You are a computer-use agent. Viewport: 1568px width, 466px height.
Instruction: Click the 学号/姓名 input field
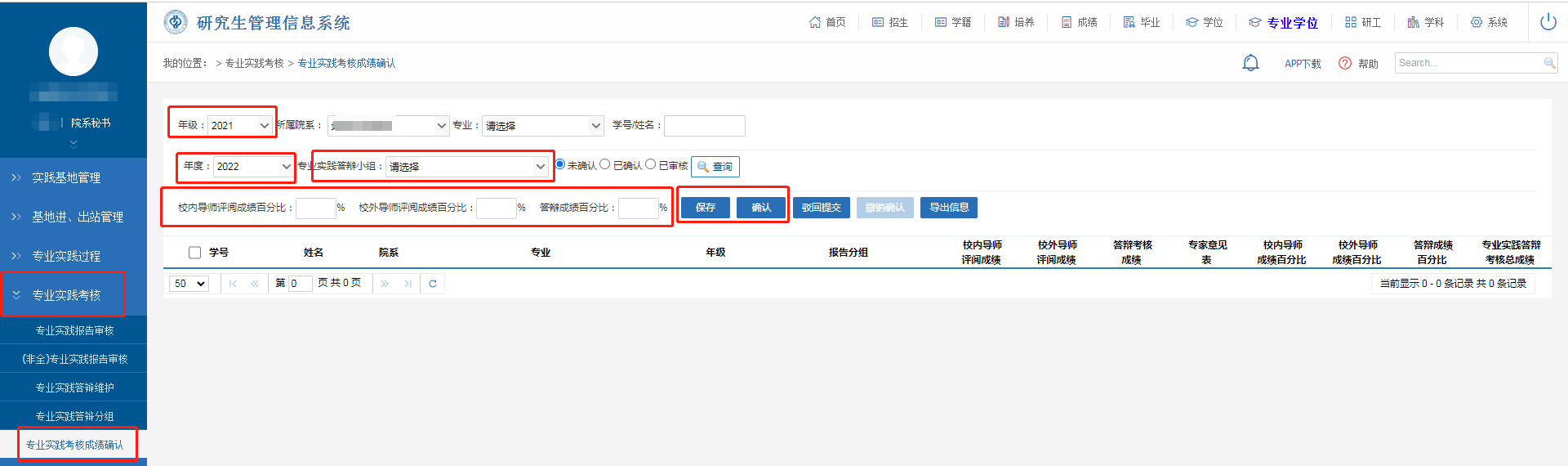coord(704,125)
